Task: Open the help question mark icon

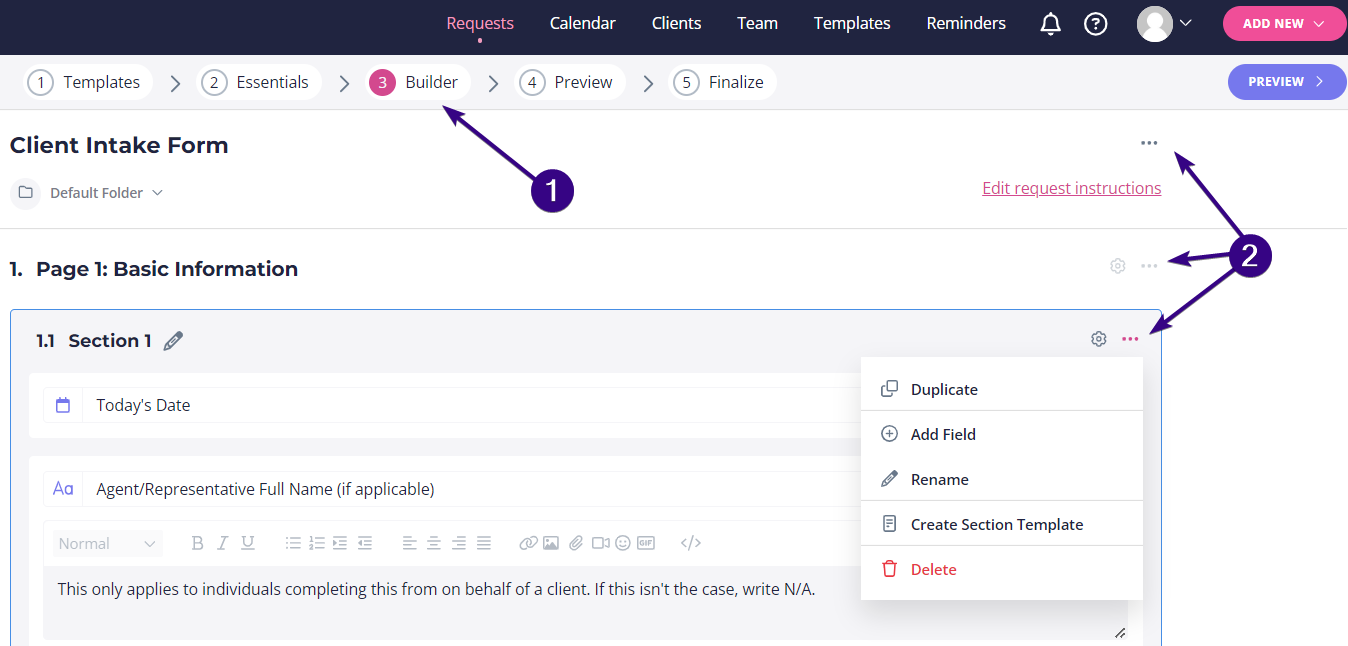Action: tap(1096, 24)
